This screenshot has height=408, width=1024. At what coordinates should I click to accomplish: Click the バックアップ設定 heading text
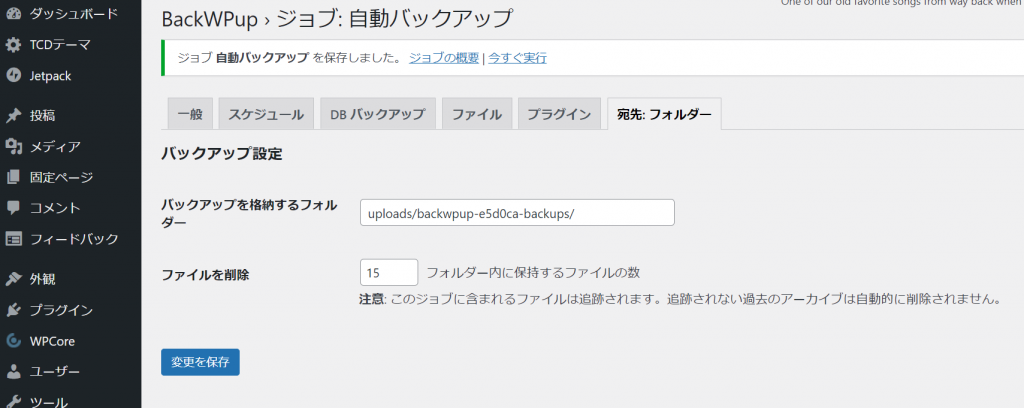pos(221,155)
